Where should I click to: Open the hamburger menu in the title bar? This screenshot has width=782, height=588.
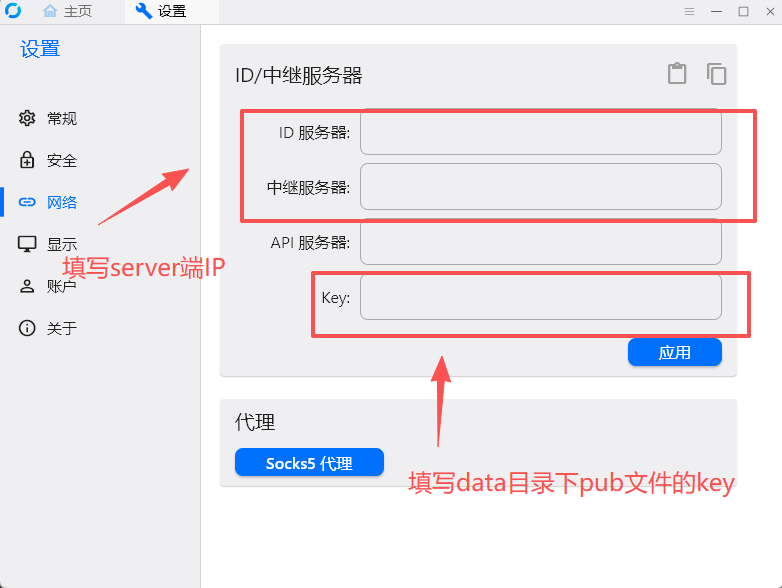click(689, 11)
